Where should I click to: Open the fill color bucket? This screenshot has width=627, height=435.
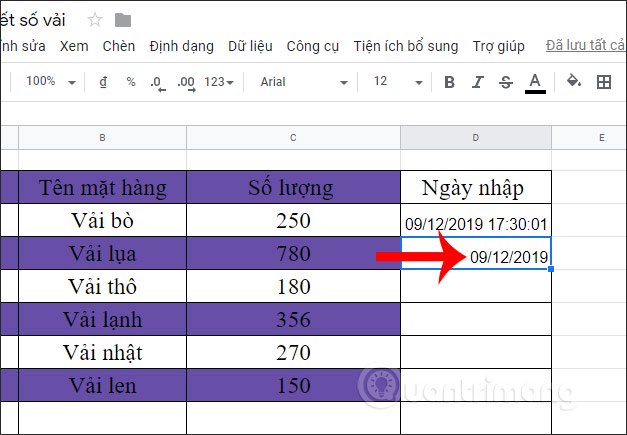click(574, 81)
